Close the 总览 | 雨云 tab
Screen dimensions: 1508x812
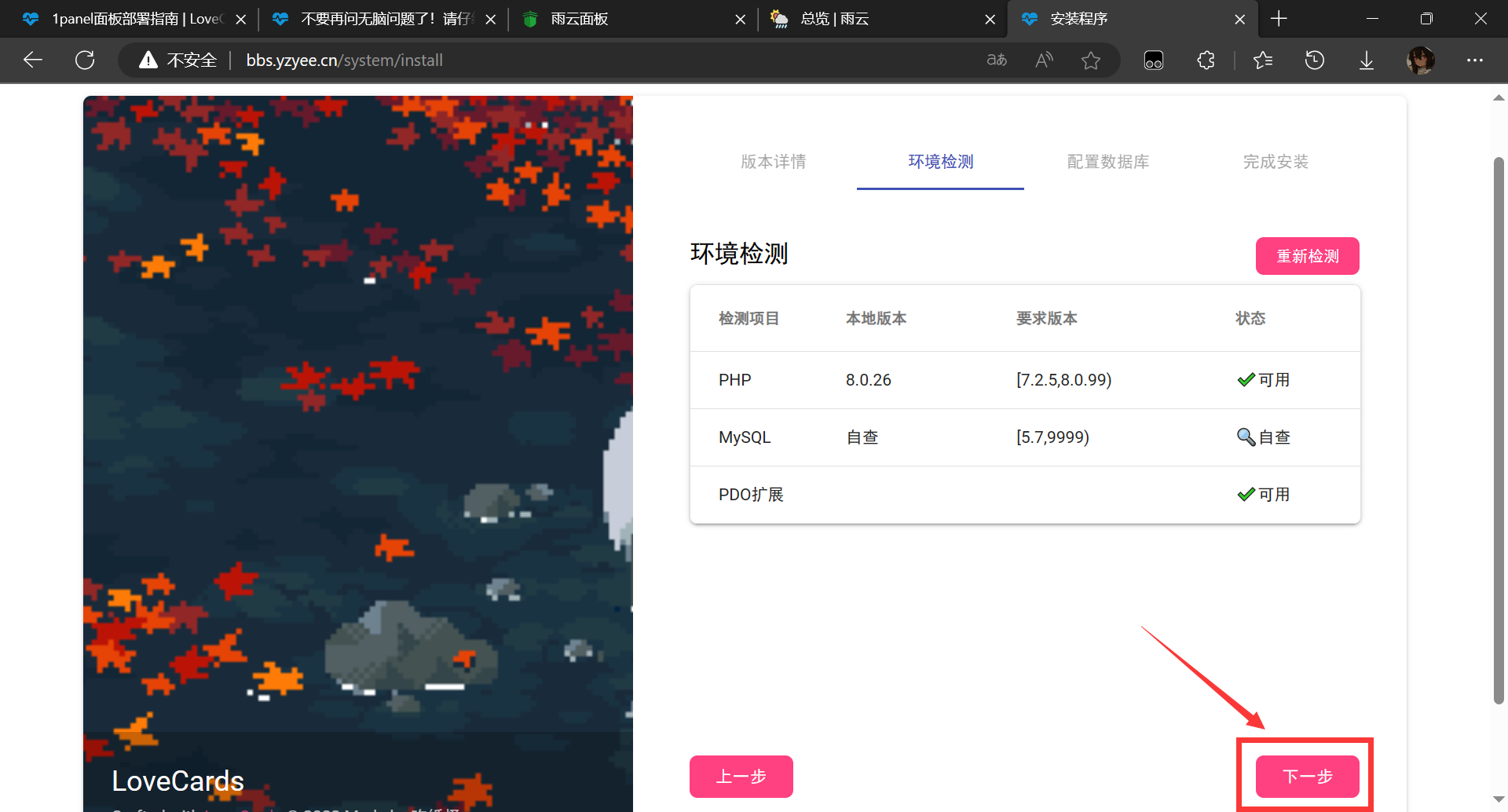click(990, 20)
